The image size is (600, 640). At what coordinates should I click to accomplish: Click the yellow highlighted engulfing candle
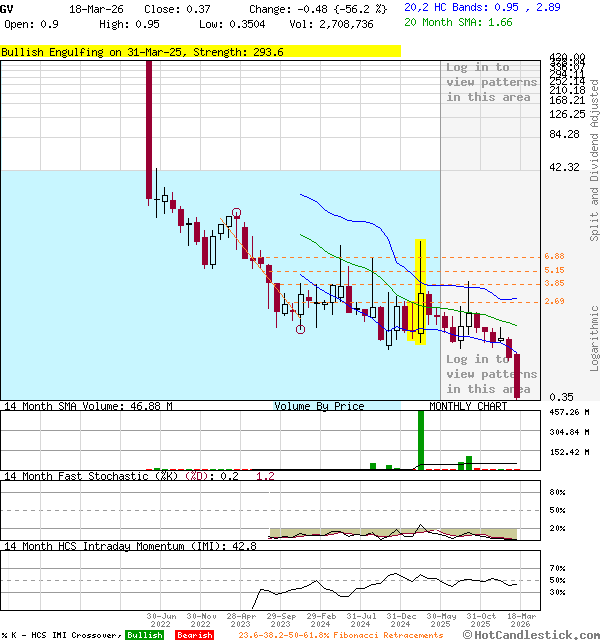pyautogui.click(x=421, y=292)
